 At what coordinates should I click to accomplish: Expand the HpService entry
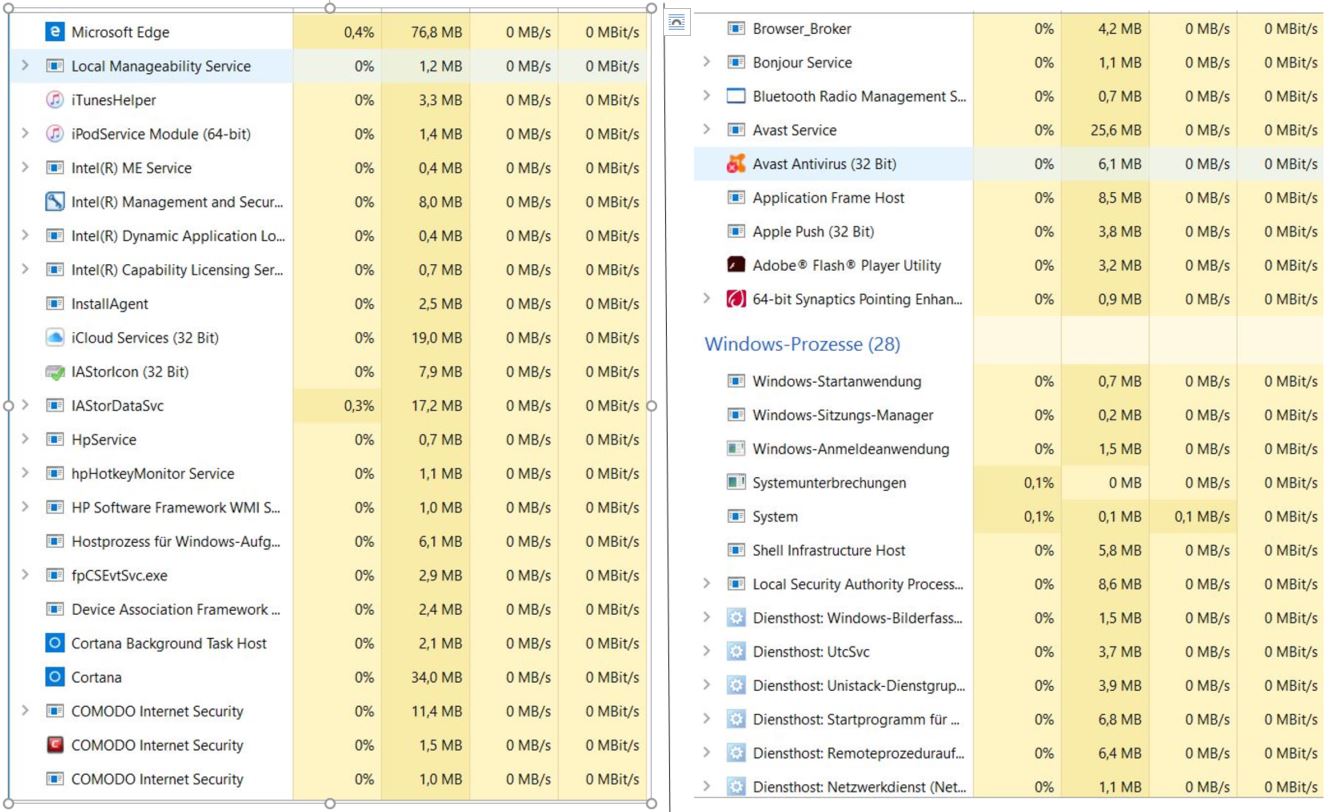(x=24, y=440)
